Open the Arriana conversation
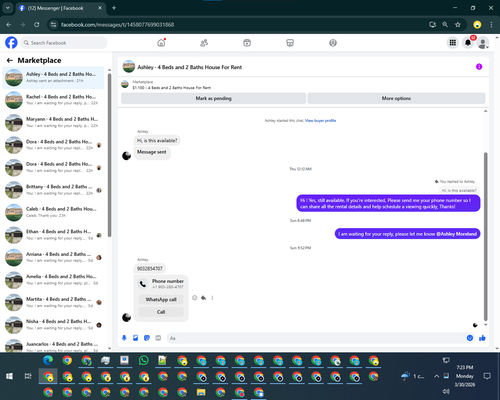 tap(53, 257)
